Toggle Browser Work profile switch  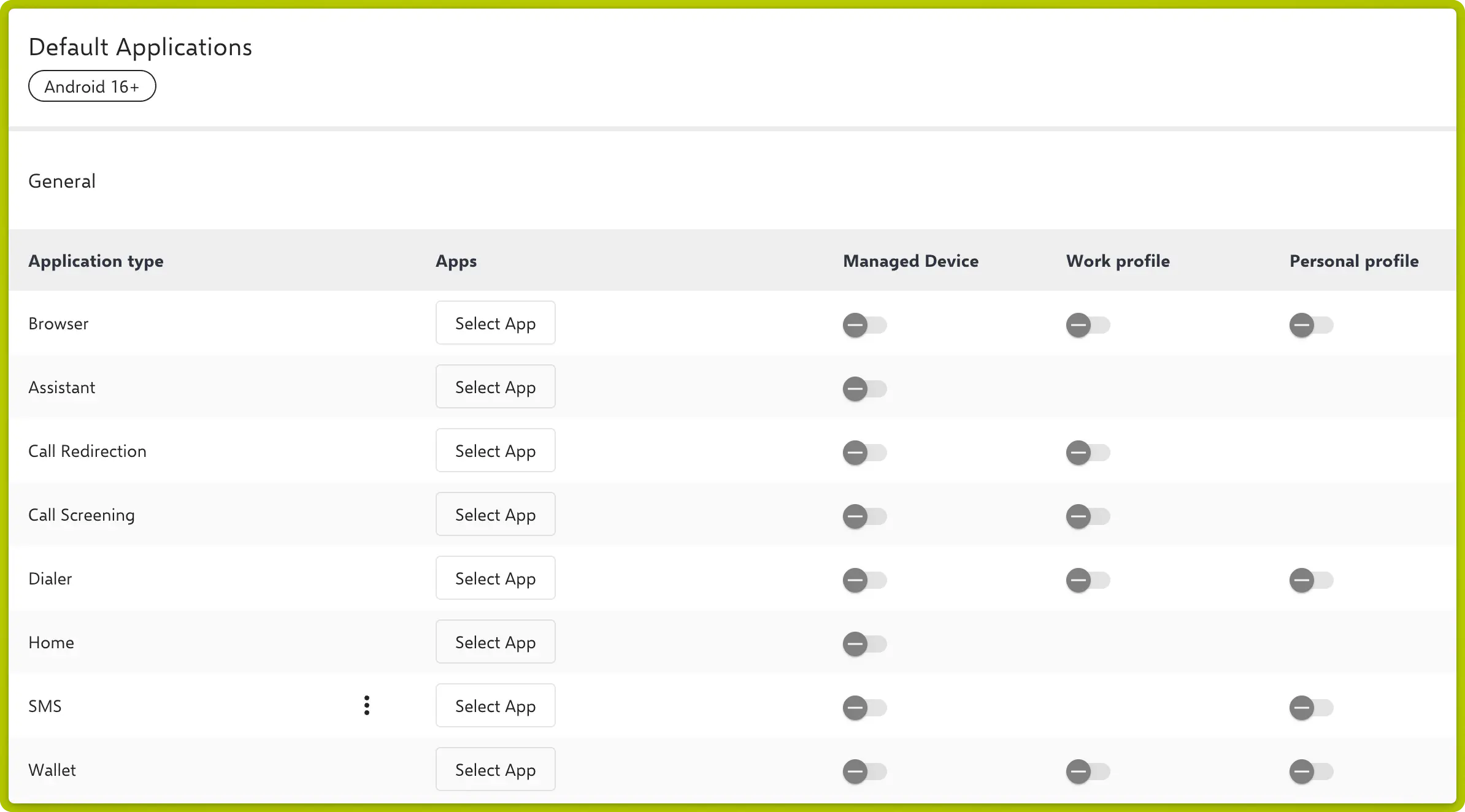(x=1088, y=325)
